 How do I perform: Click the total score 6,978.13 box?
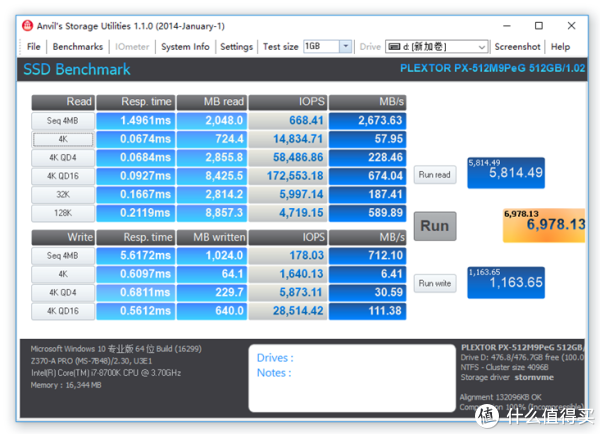click(x=544, y=225)
